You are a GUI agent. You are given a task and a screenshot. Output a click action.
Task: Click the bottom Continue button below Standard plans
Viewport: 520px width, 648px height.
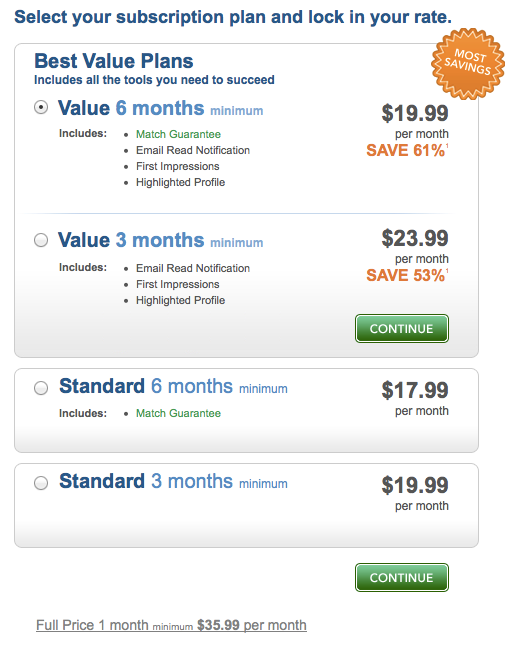402,577
